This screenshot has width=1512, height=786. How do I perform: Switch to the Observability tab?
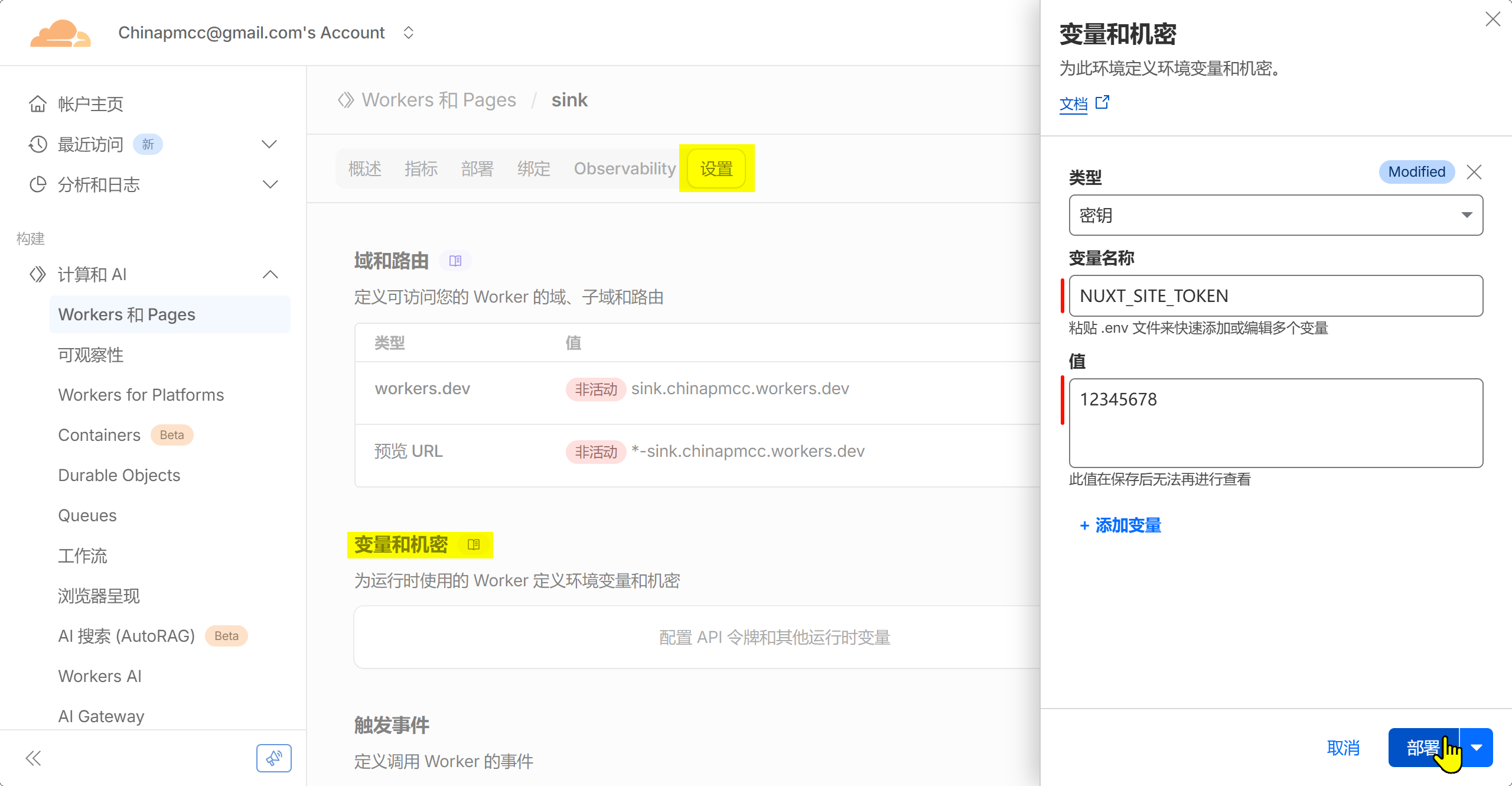coord(624,168)
